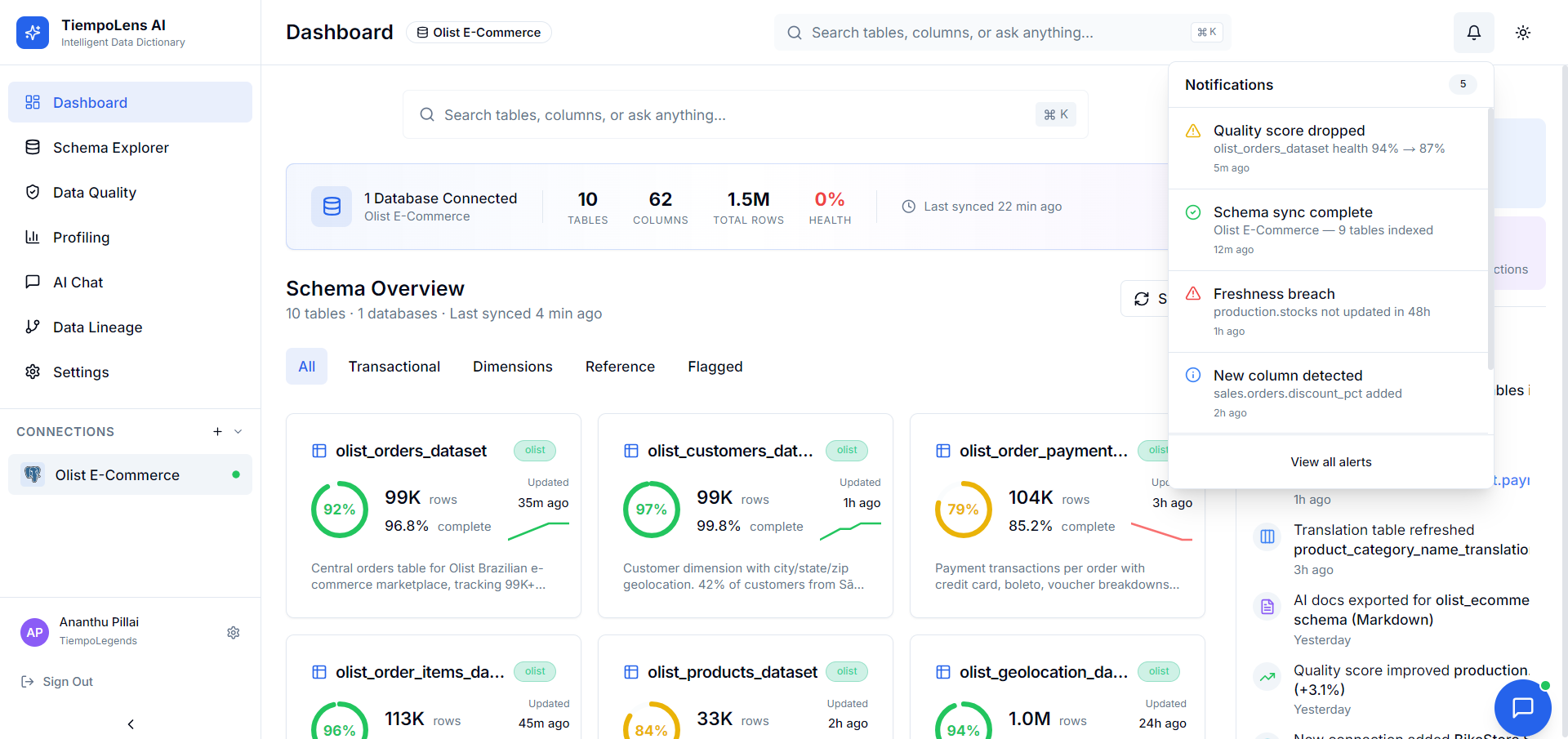Click the AI docs exported activity icon

[x=1267, y=607]
